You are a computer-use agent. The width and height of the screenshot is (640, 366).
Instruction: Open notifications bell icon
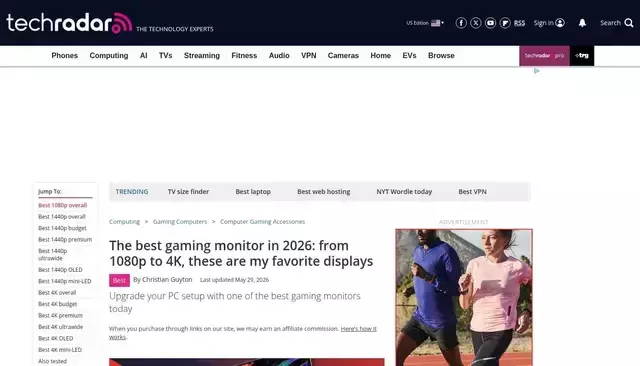click(582, 23)
